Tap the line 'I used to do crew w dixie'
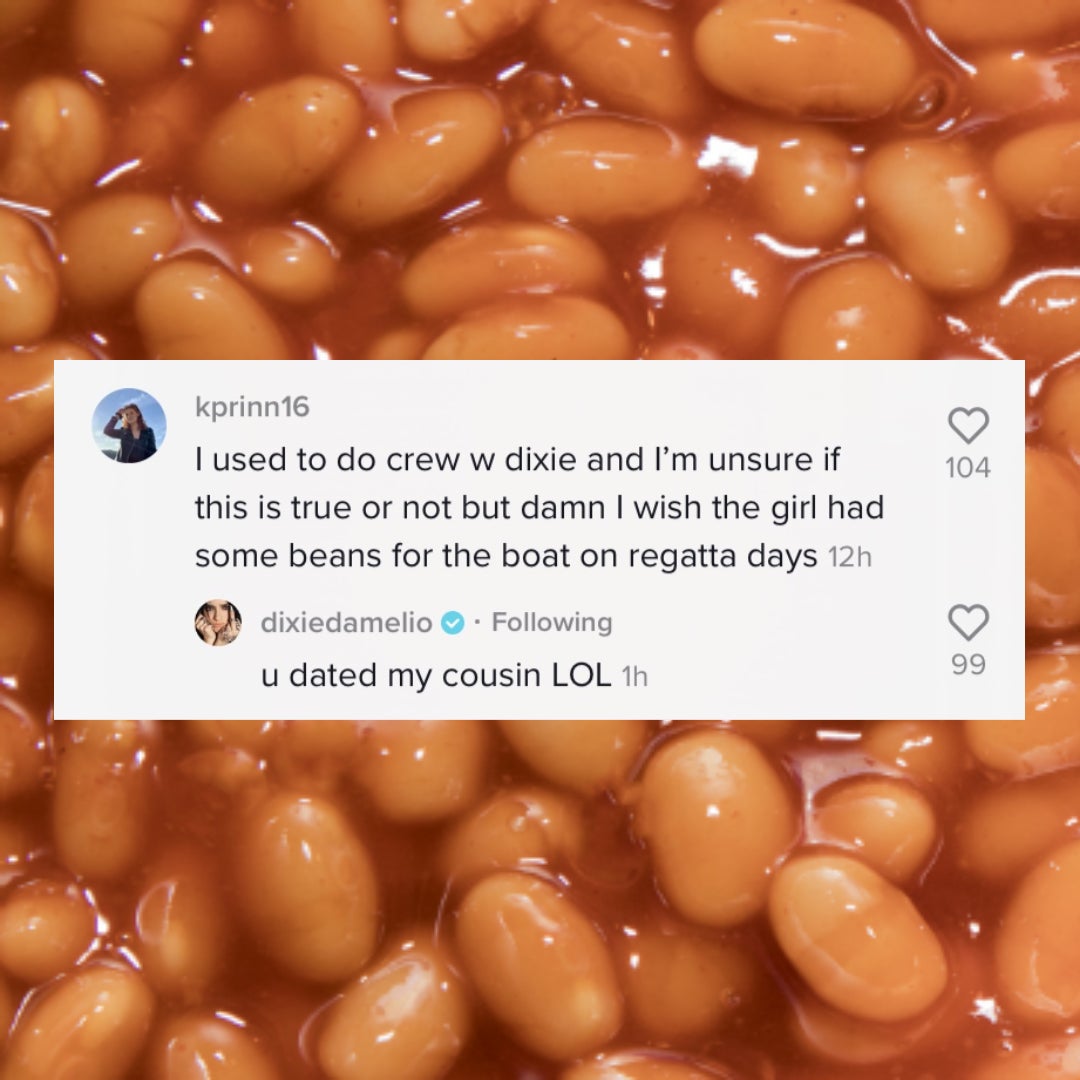Image resolution: width=1080 pixels, height=1080 pixels. [518, 459]
